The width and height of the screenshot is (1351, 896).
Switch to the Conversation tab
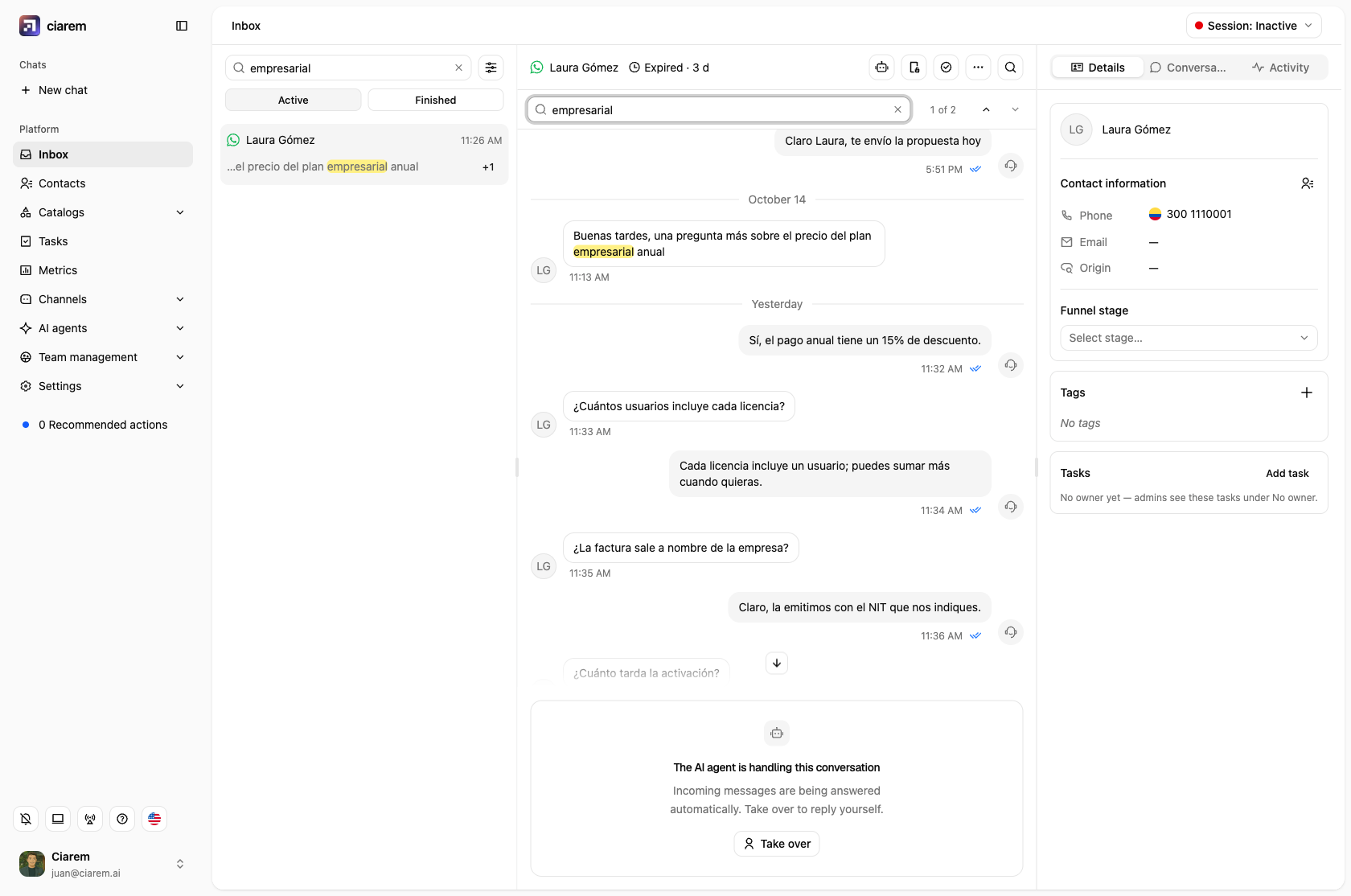(1188, 68)
